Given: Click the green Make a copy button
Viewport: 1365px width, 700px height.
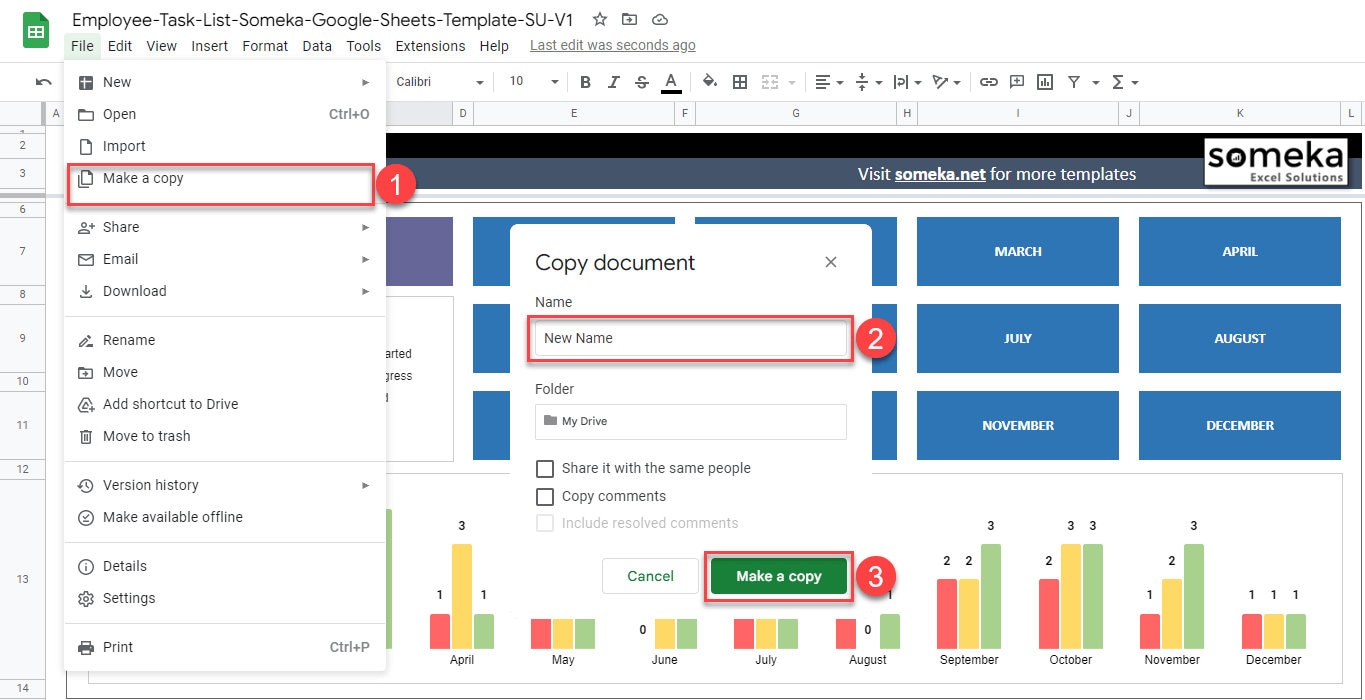Looking at the screenshot, I should pos(778,576).
